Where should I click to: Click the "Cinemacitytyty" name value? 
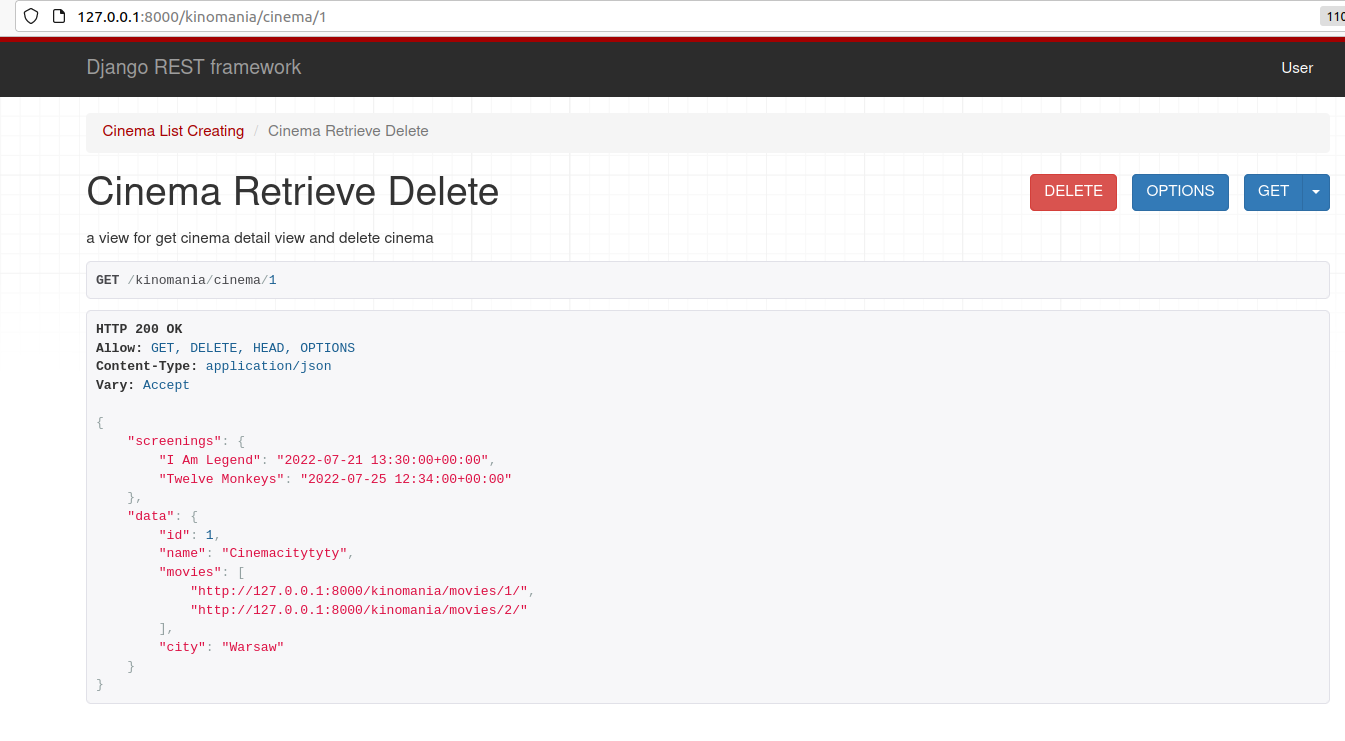click(x=284, y=553)
